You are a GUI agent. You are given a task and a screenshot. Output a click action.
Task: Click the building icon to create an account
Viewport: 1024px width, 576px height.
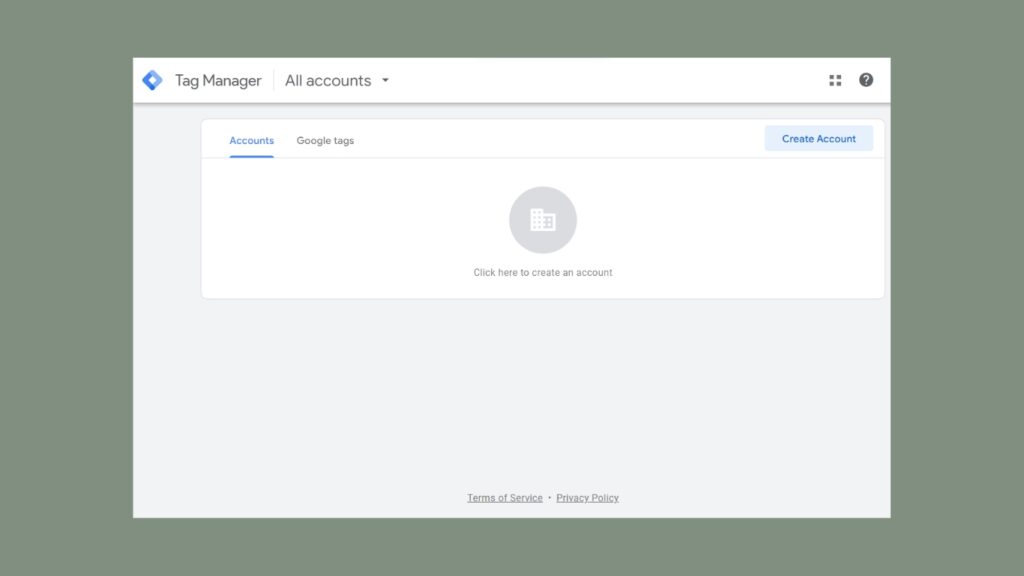[x=543, y=220]
